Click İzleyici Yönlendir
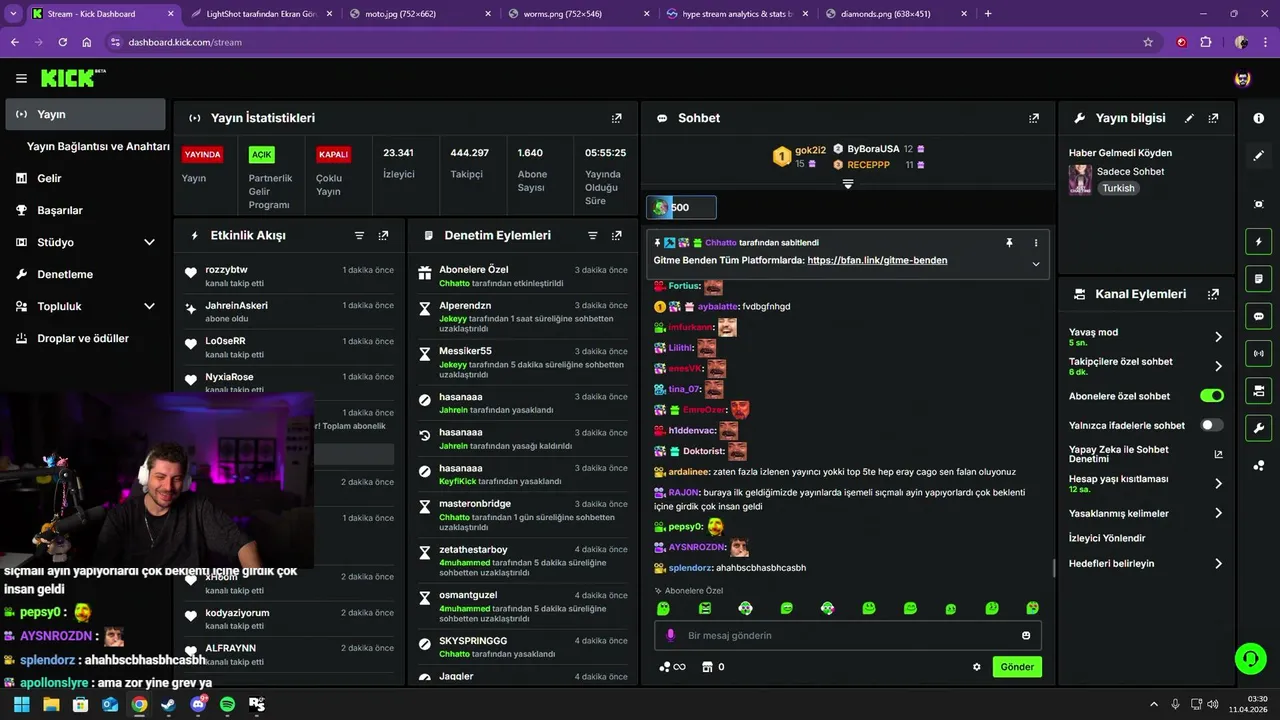This screenshot has width=1280, height=720. [x=1107, y=538]
